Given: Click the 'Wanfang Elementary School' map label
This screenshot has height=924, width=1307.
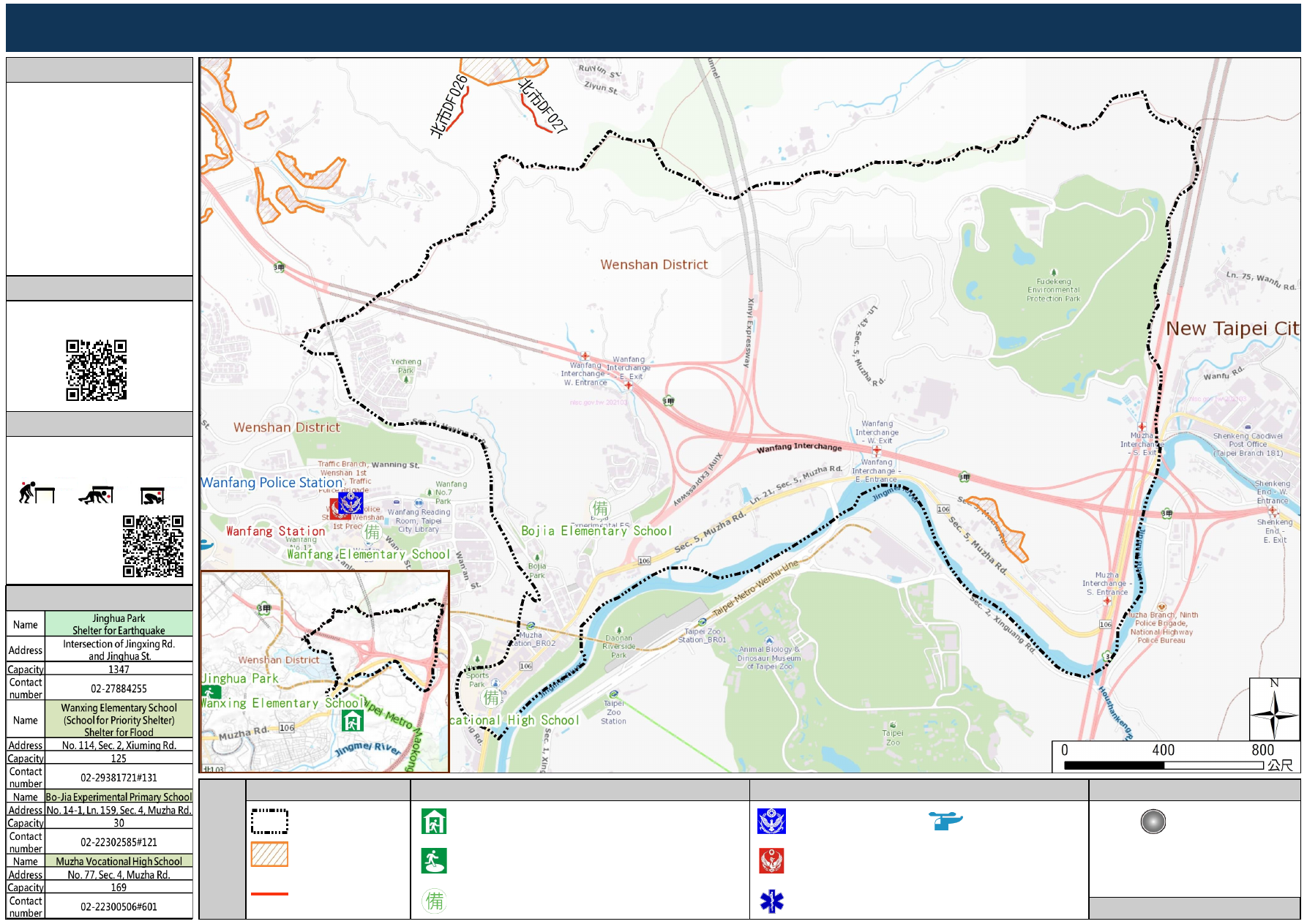Looking at the screenshot, I should (x=368, y=554).
